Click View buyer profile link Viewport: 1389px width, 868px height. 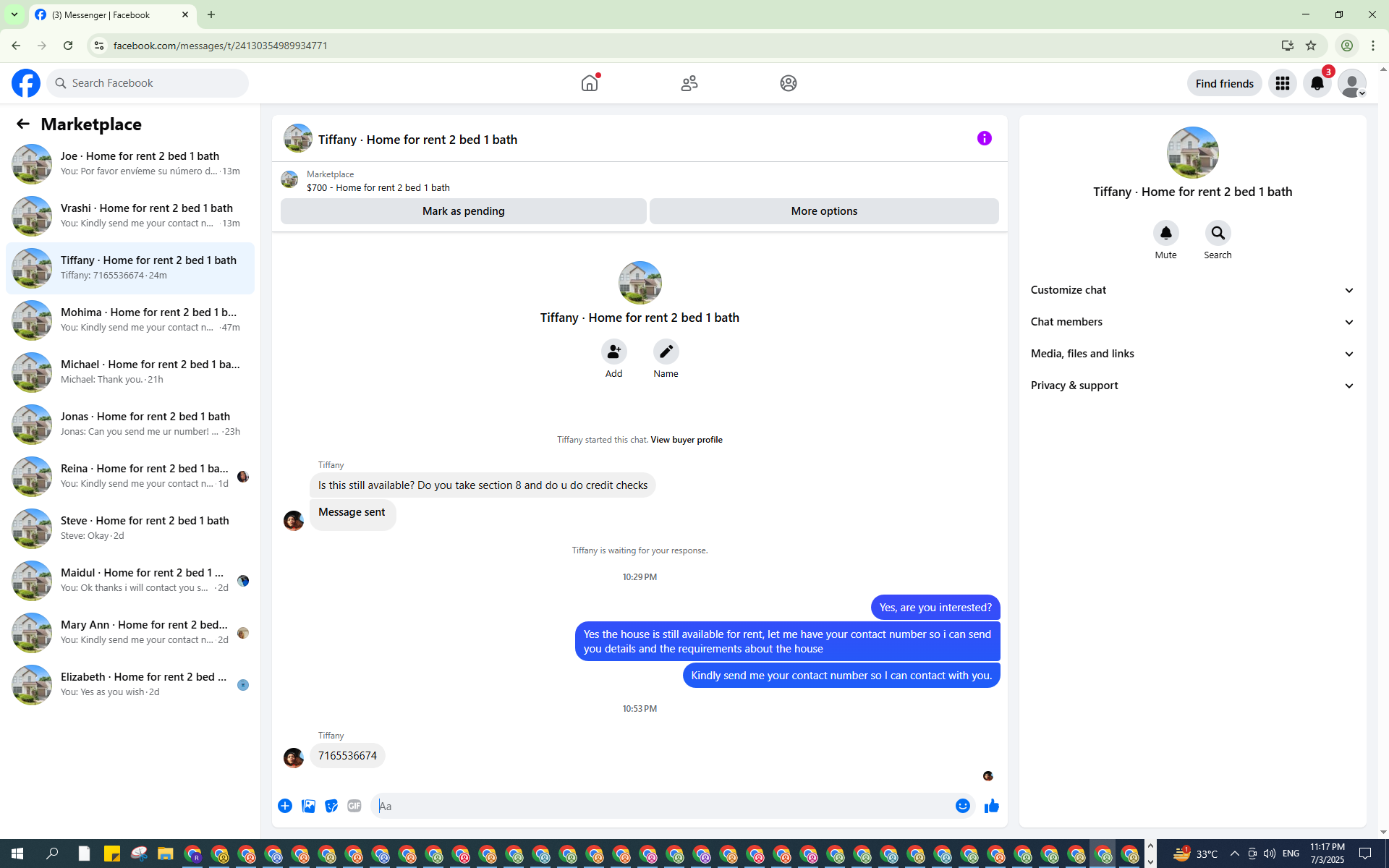[686, 440]
